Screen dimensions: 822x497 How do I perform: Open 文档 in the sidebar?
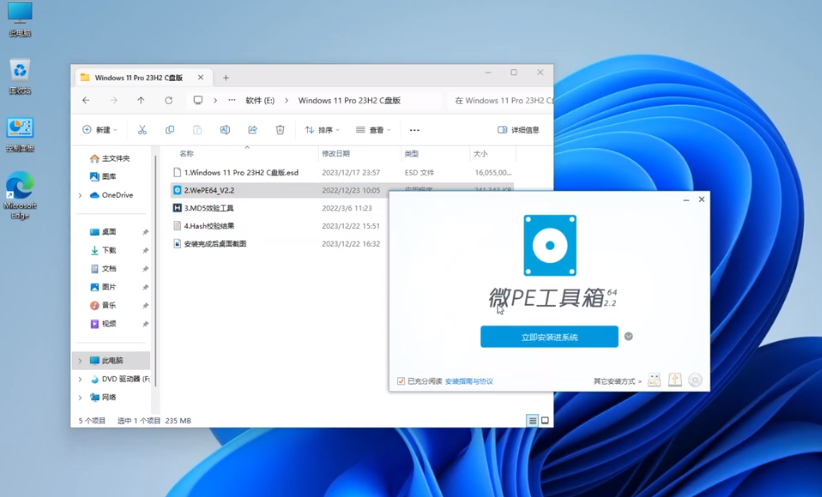(103, 268)
